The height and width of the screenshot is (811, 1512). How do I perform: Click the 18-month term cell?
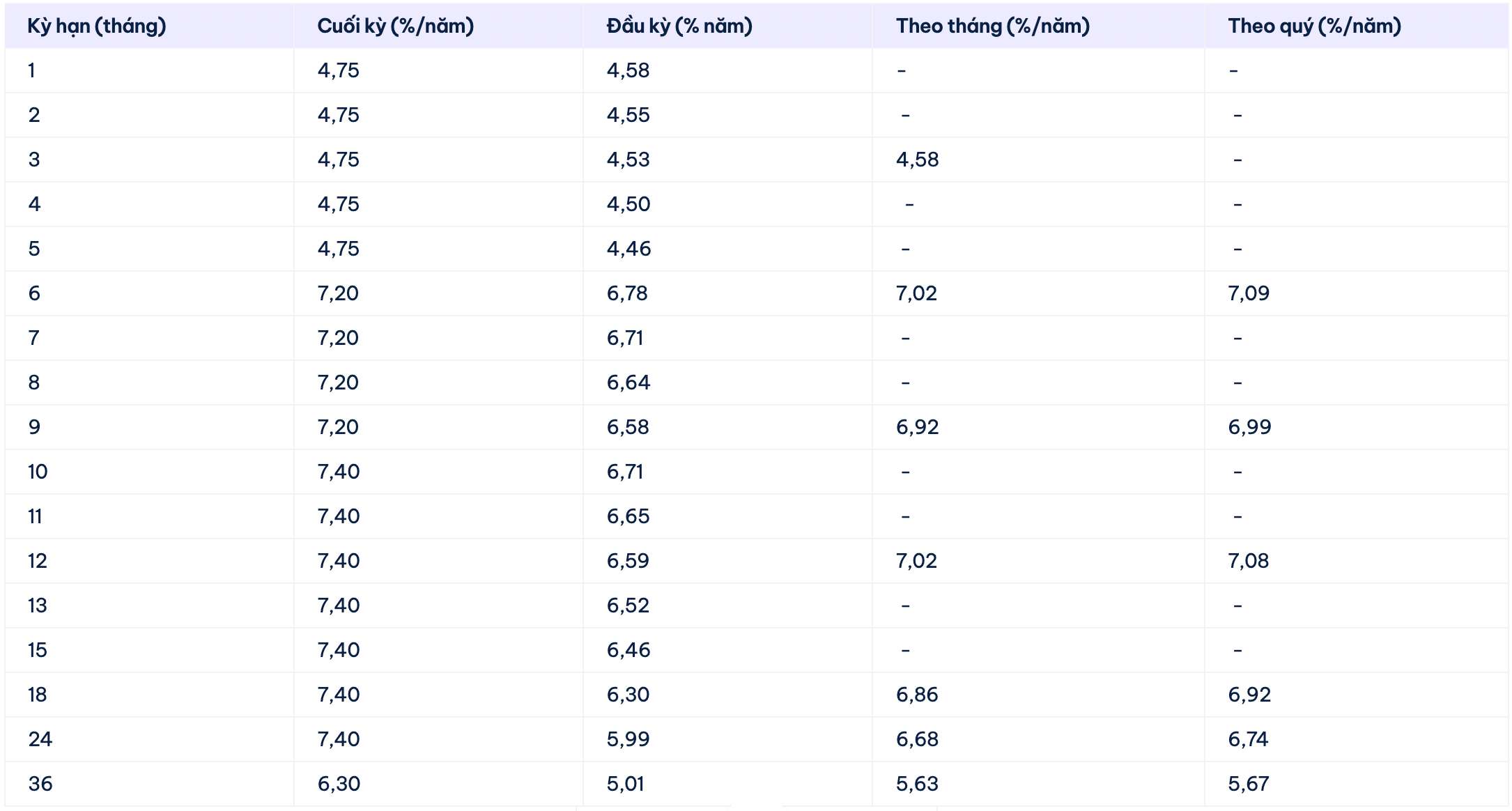[x=38, y=695]
